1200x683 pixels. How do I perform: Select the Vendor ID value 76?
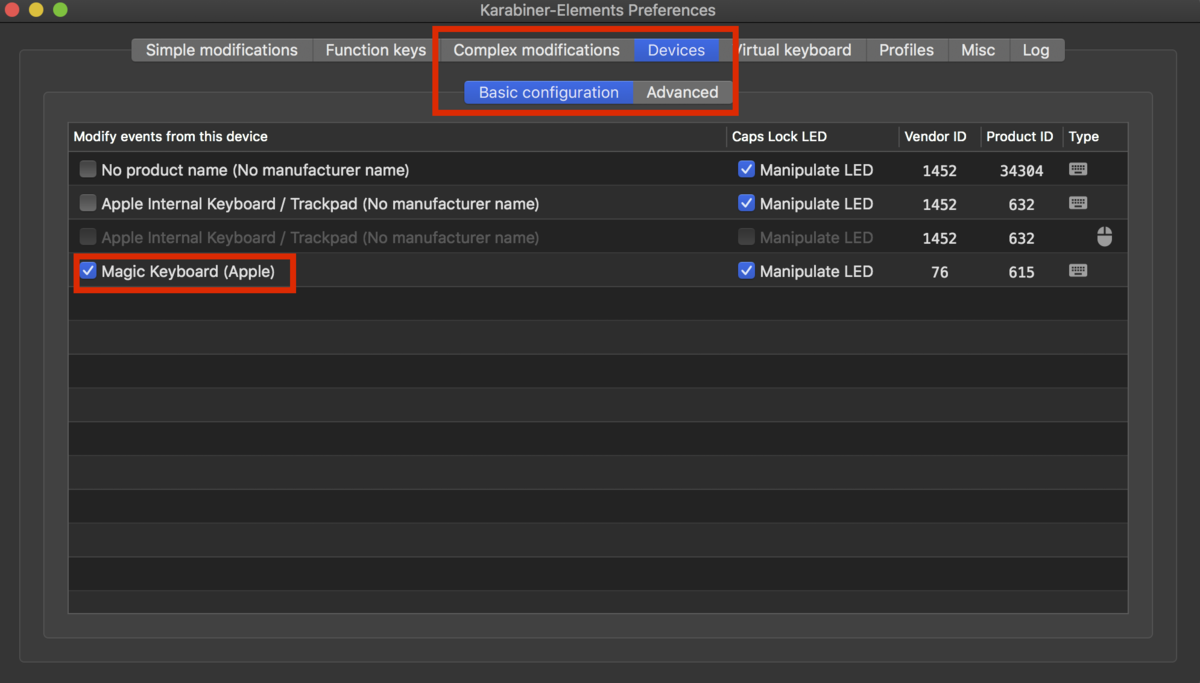click(x=939, y=272)
